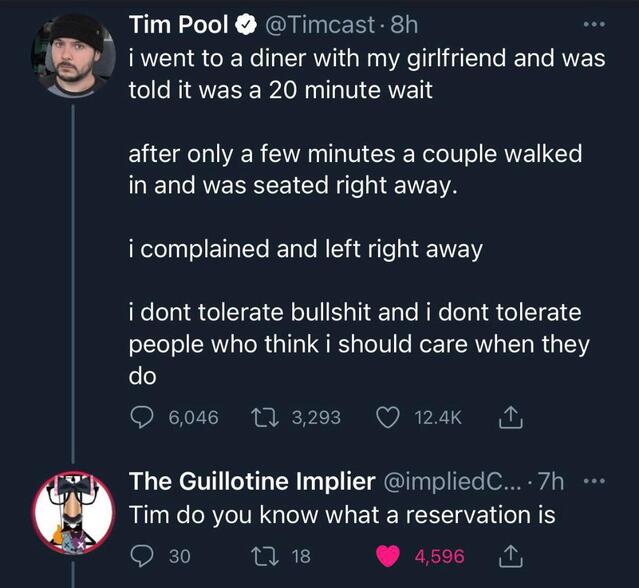Viewport: 639px width, 588px height.
Task: Open the 7h timestamp of reply
Action: [x=551, y=482]
